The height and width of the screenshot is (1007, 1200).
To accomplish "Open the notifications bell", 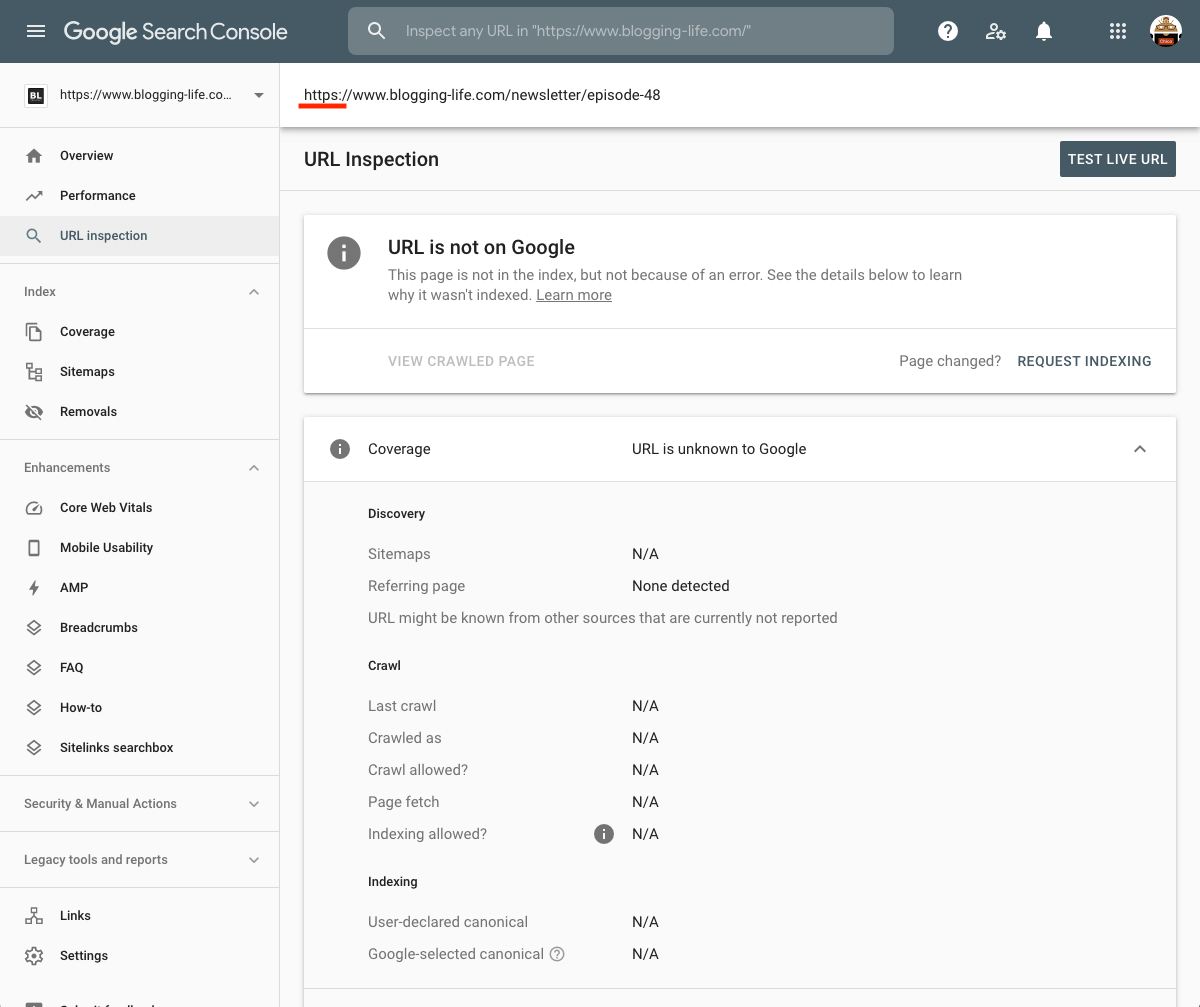I will point(1043,31).
